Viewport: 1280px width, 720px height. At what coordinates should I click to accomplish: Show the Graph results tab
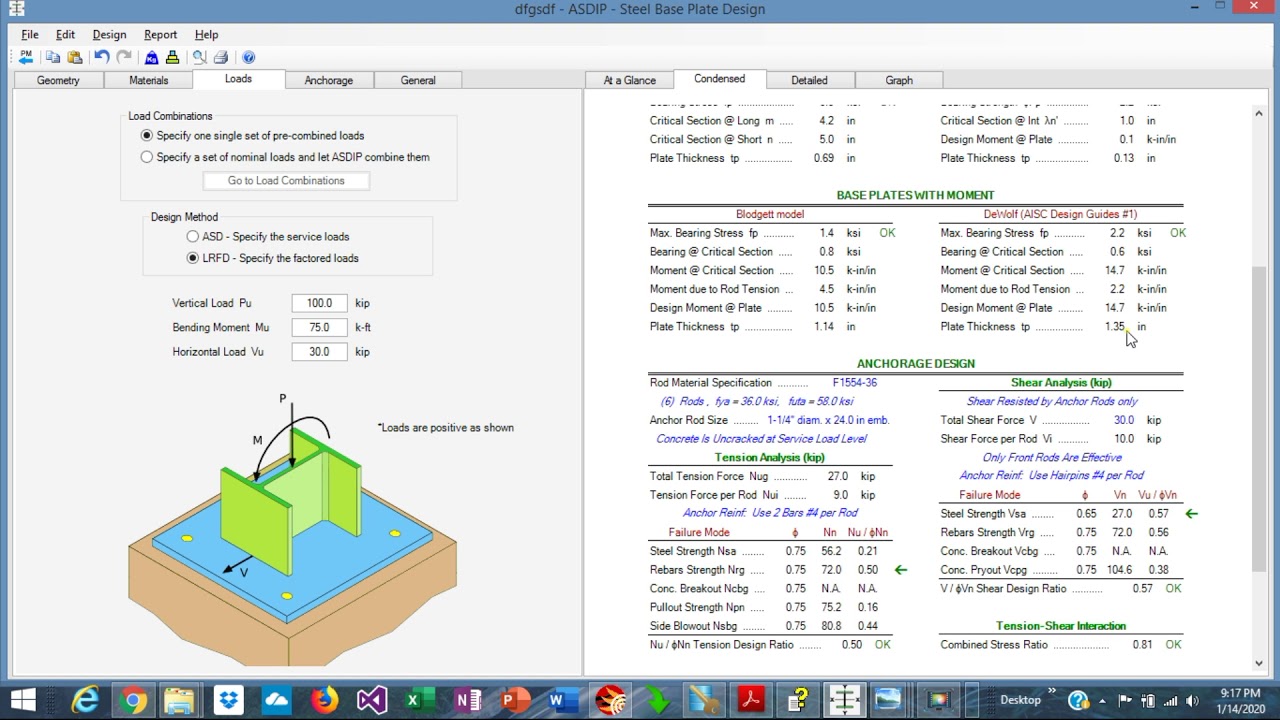[899, 80]
